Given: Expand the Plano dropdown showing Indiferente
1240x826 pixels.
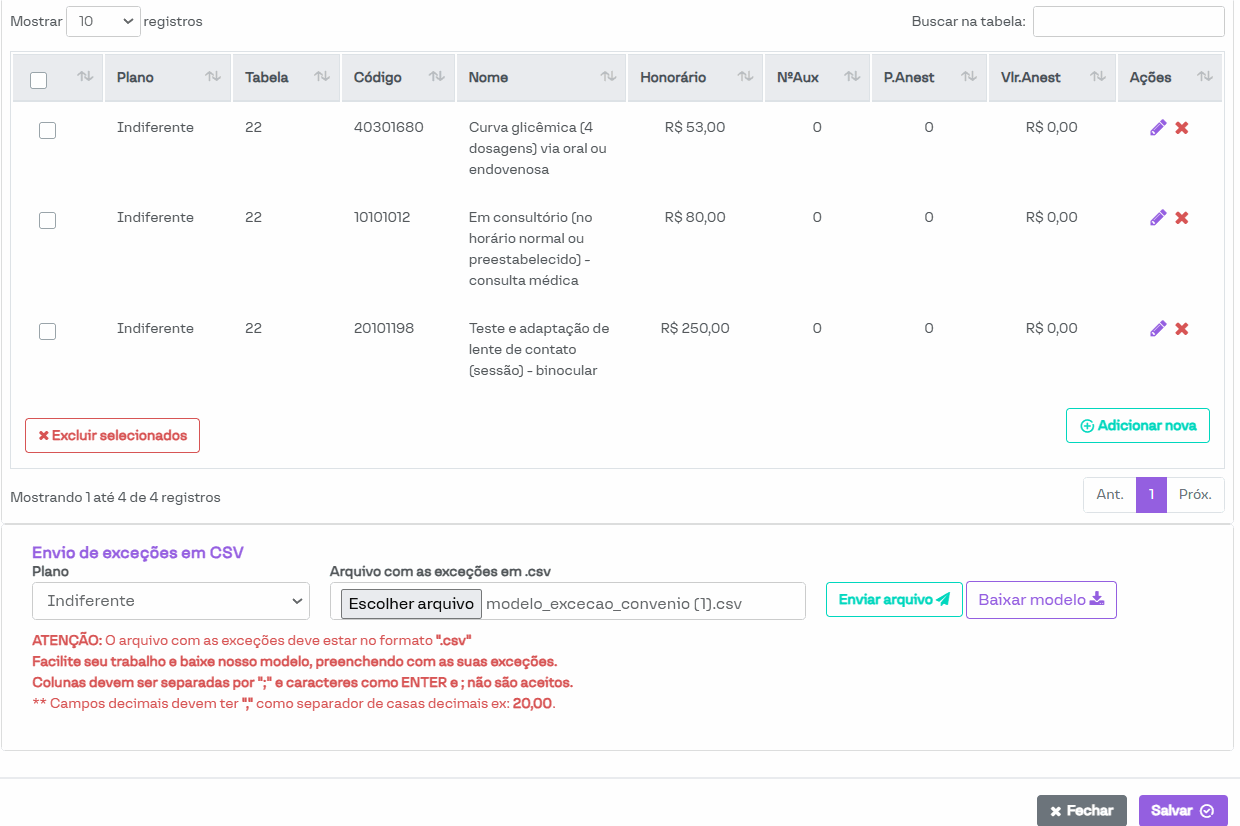Looking at the screenshot, I should pyautogui.click(x=171, y=601).
